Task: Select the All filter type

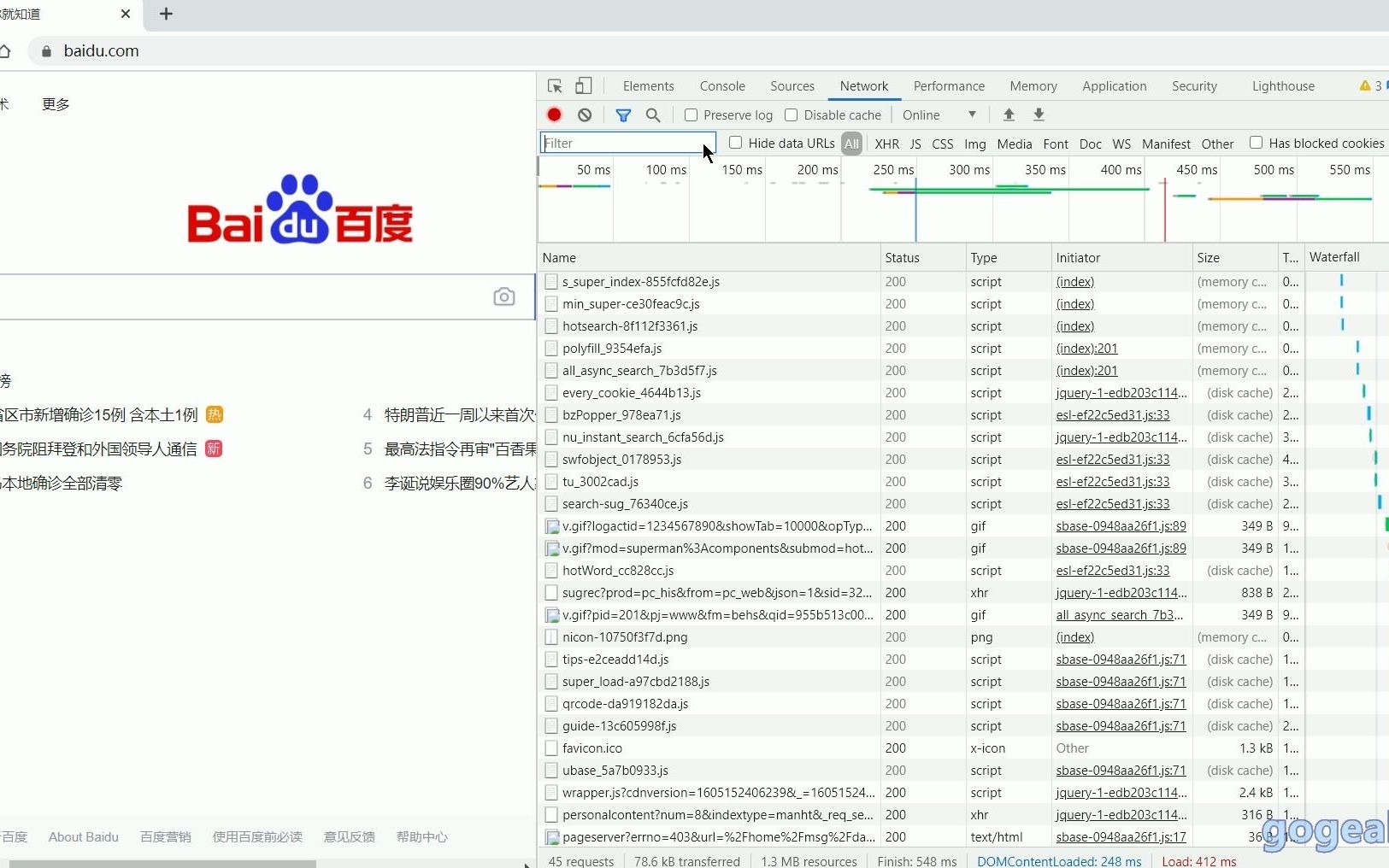Action: click(851, 144)
